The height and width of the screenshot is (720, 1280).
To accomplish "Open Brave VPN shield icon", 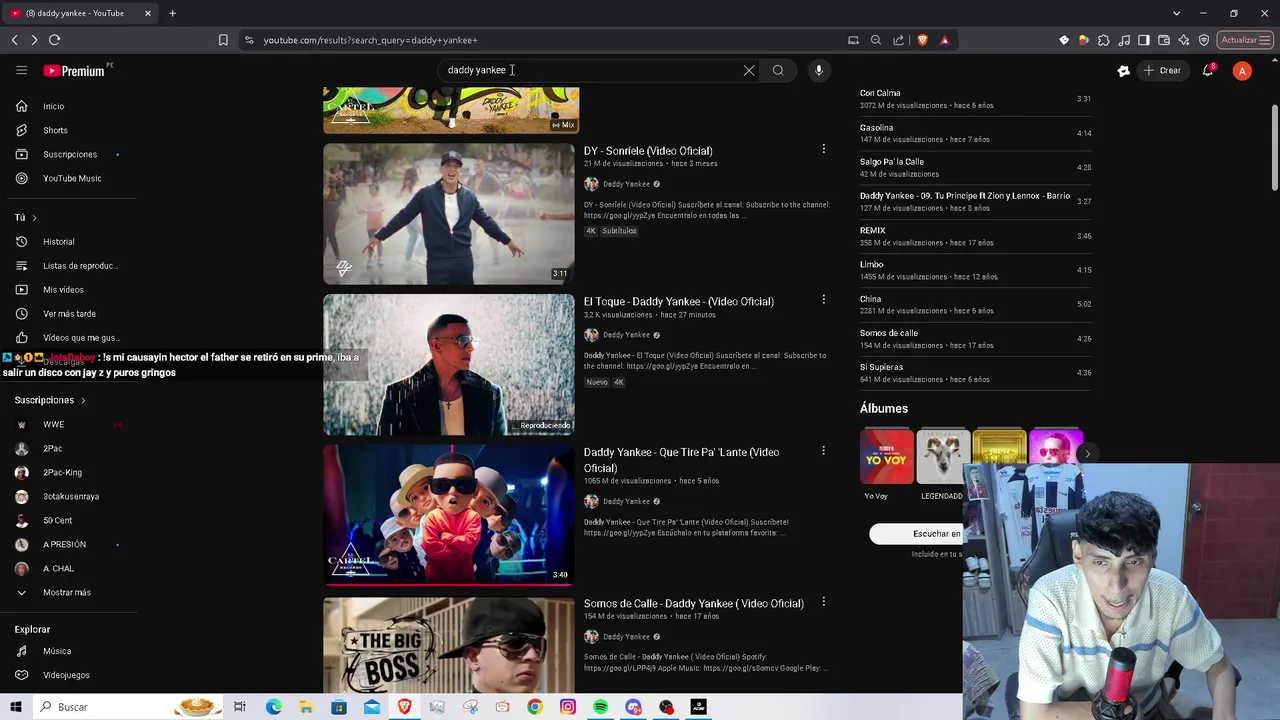I will tap(1204, 40).
